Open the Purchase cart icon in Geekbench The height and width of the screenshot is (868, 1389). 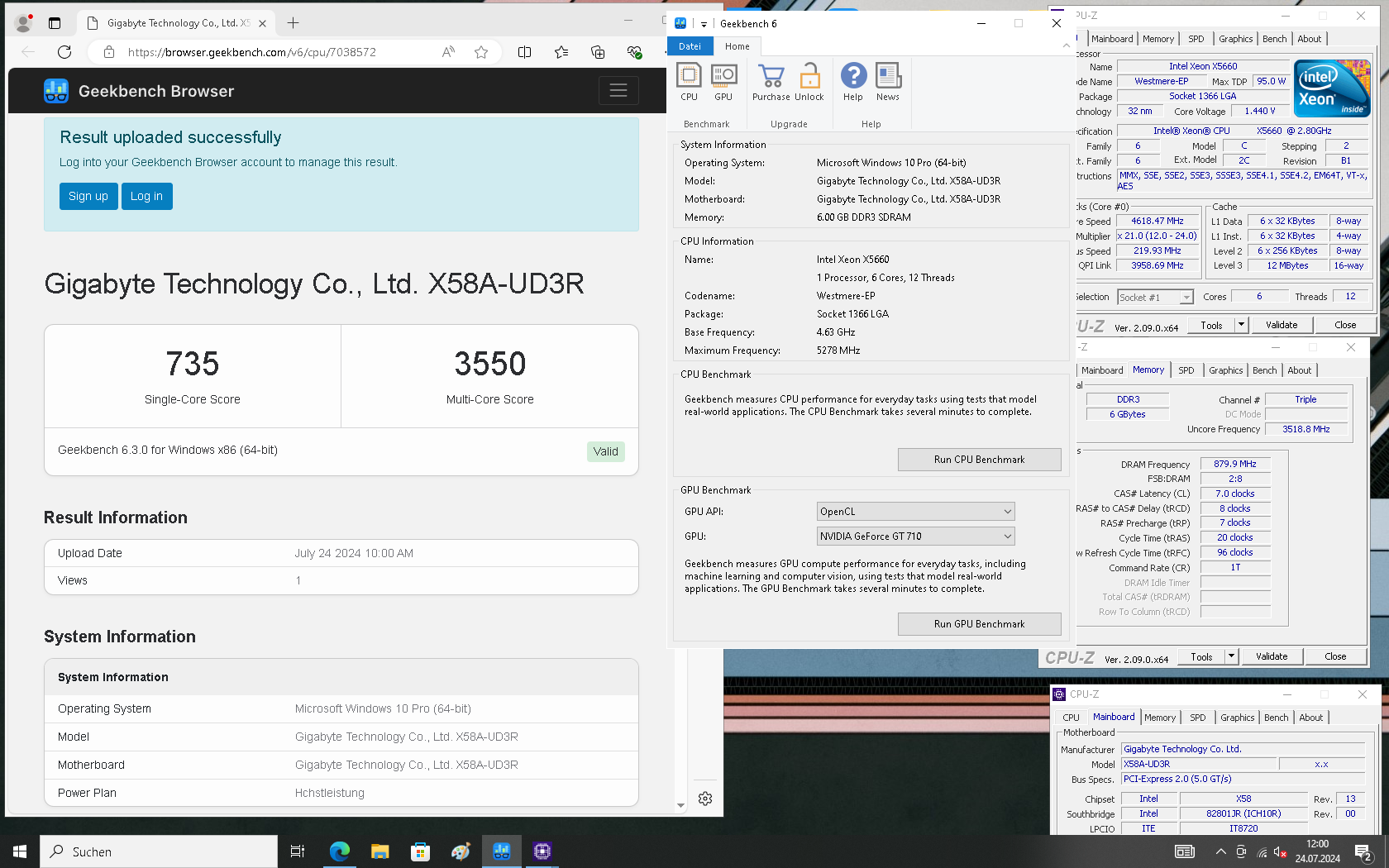(771, 82)
